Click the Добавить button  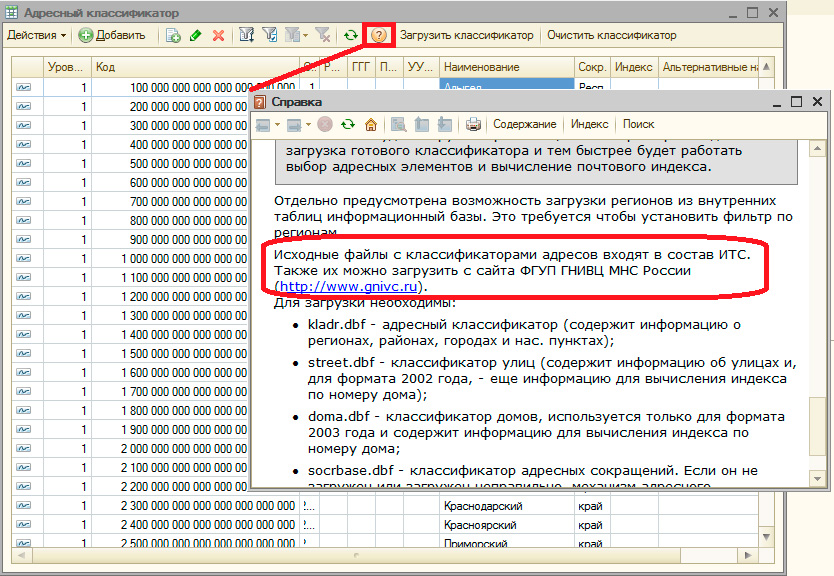pyautogui.click(x=112, y=35)
